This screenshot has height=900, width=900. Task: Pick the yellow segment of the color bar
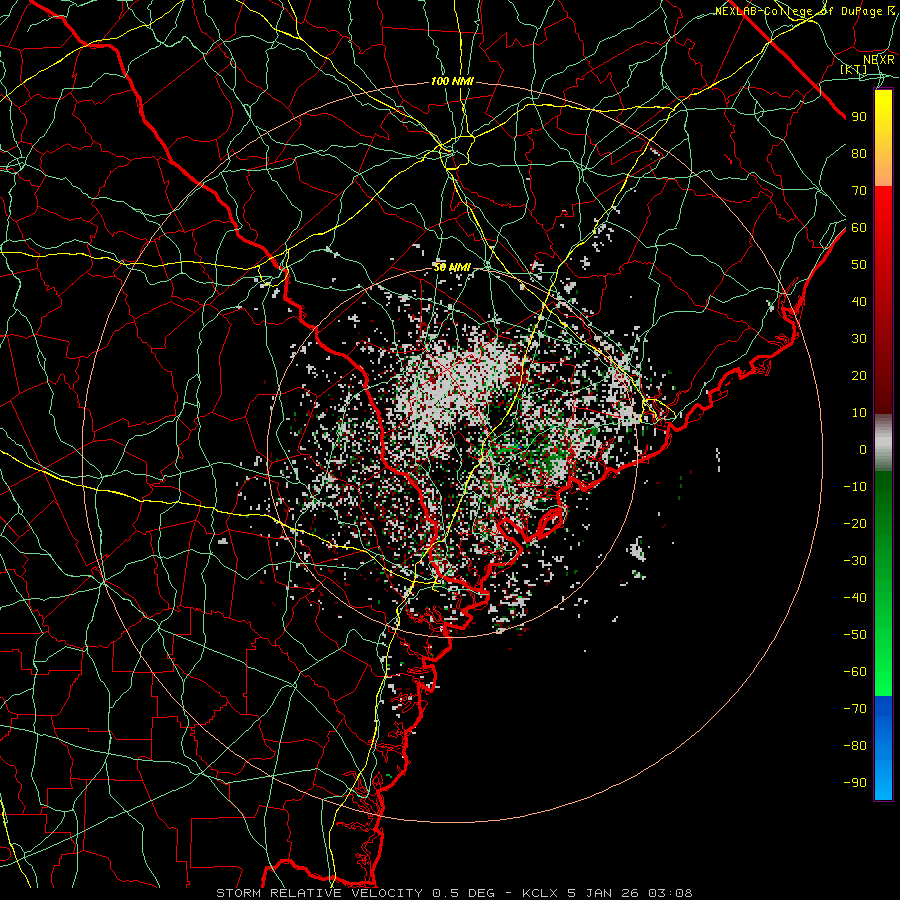883,138
